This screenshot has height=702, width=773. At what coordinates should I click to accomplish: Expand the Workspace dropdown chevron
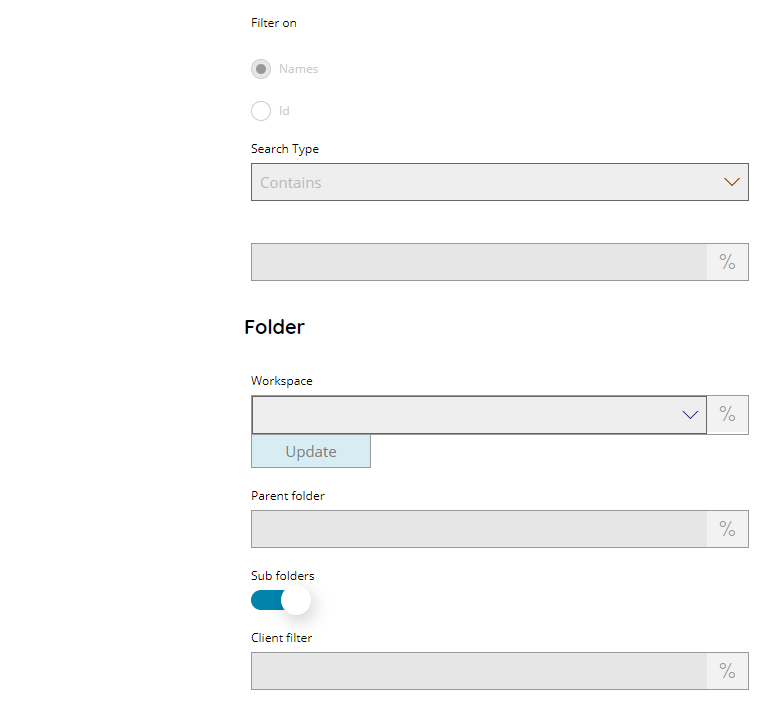(x=690, y=415)
